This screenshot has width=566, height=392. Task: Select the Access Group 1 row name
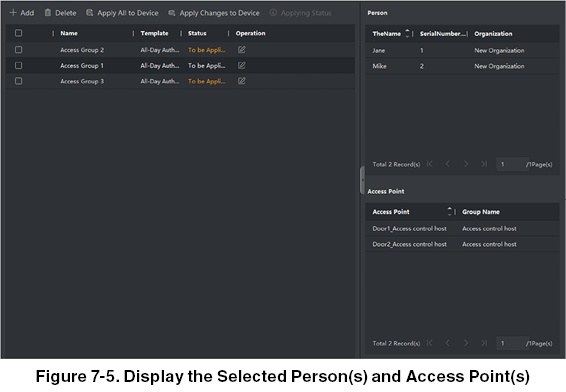point(82,66)
